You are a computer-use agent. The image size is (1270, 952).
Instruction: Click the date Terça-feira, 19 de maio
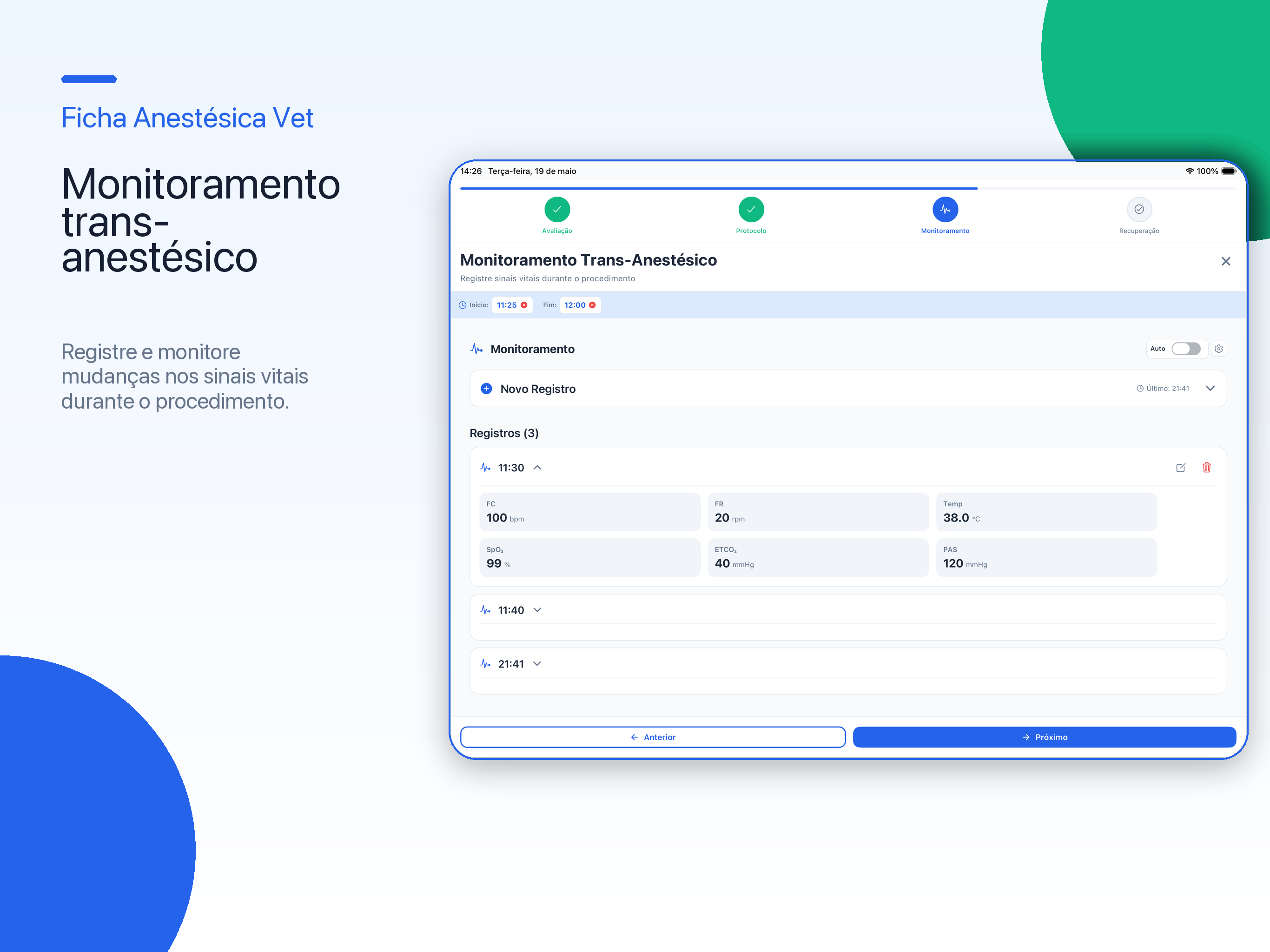(x=532, y=171)
